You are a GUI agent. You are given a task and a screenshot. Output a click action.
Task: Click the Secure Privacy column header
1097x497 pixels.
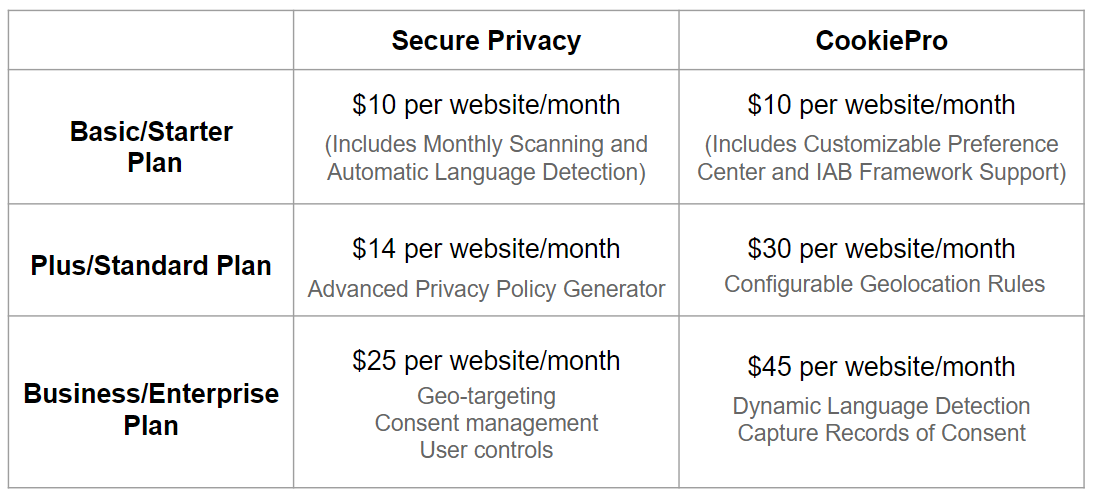[486, 41]
